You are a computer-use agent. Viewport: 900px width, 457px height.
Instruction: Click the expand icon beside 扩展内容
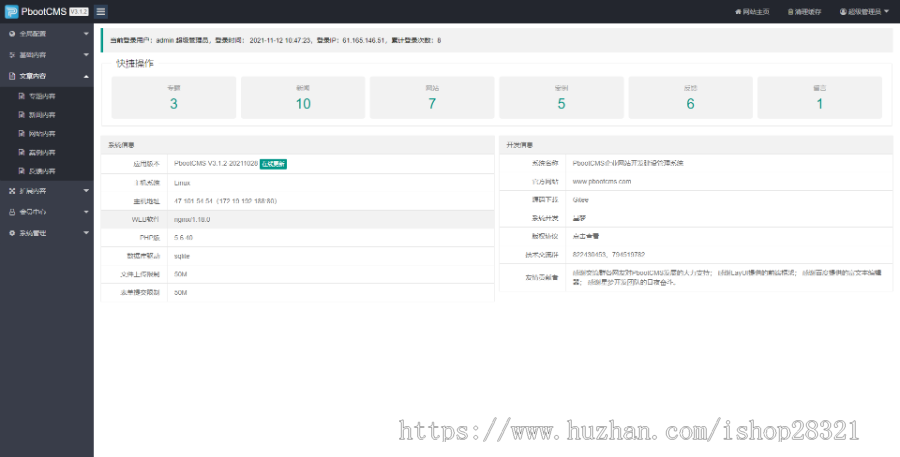click(12, 191)
